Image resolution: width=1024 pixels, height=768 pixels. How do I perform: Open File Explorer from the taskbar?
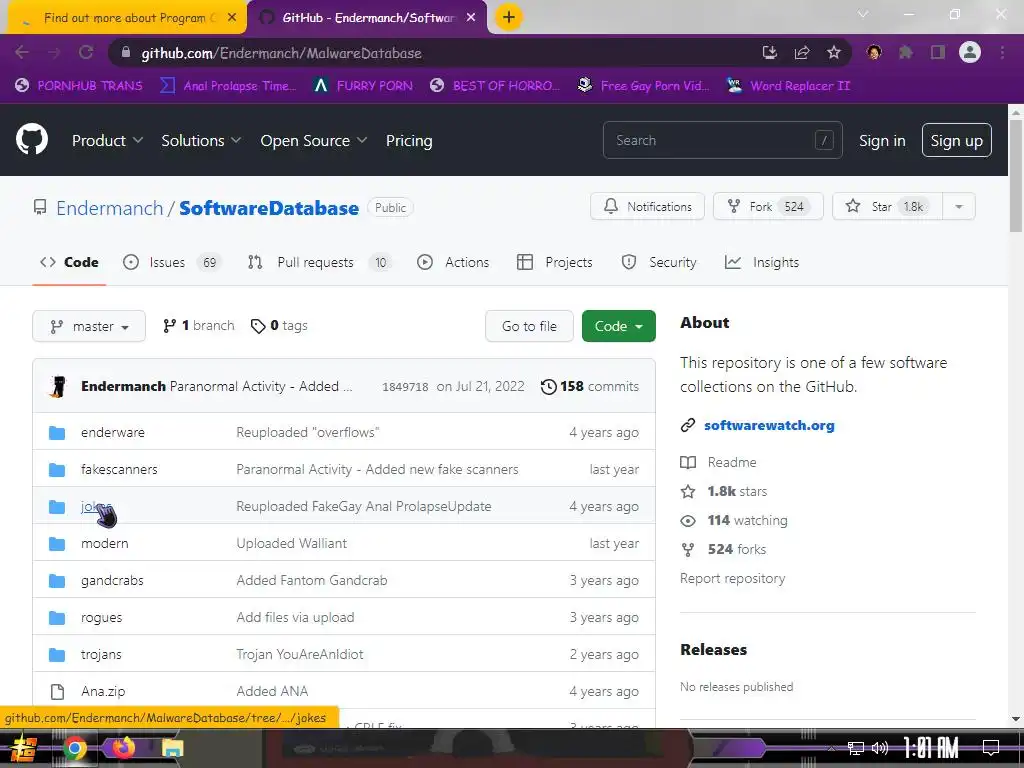point(172,748)
